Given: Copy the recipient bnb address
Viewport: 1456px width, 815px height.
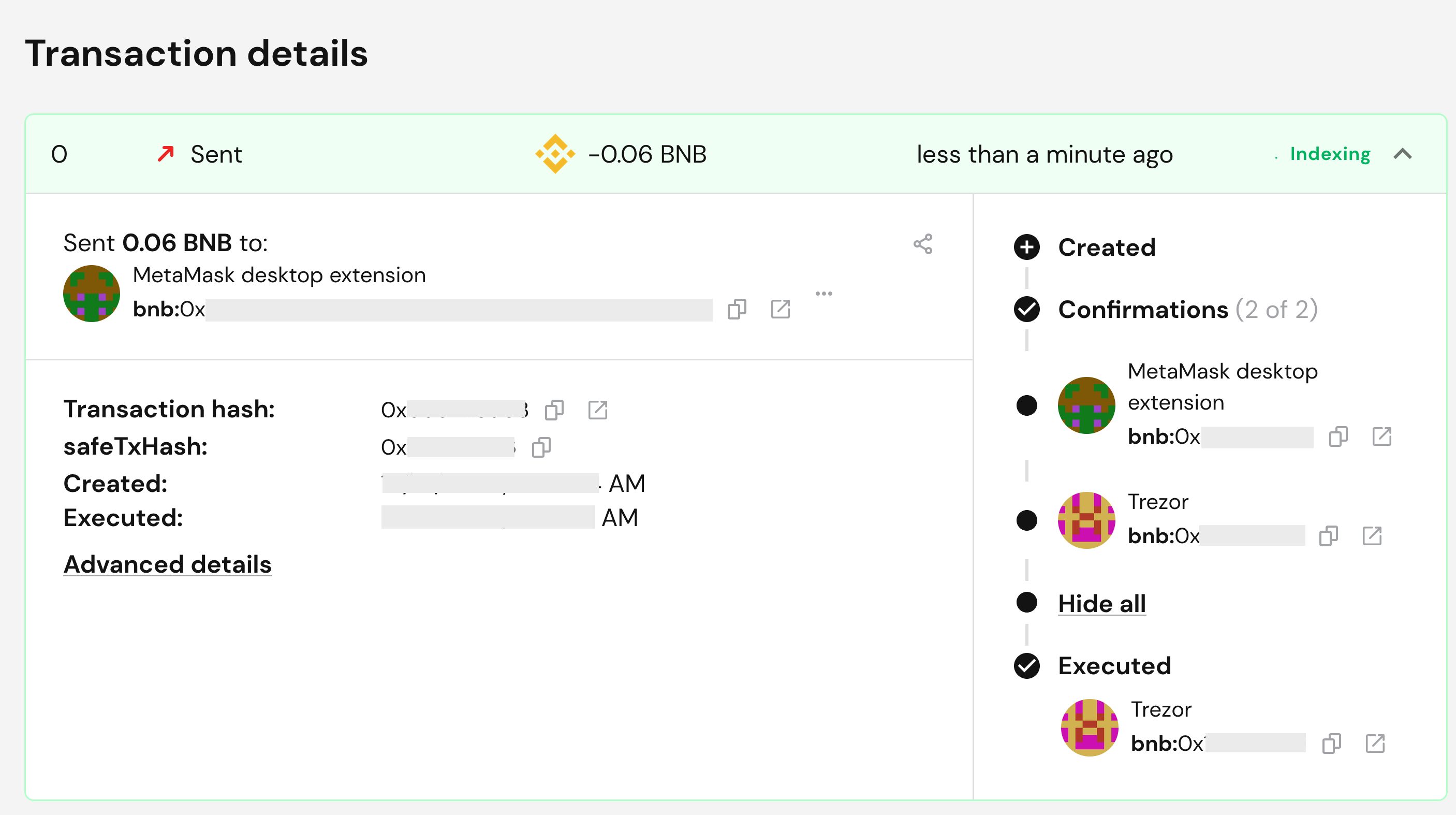Looking at the screenshot, I should pyautogui.click(x=737, y=309).
